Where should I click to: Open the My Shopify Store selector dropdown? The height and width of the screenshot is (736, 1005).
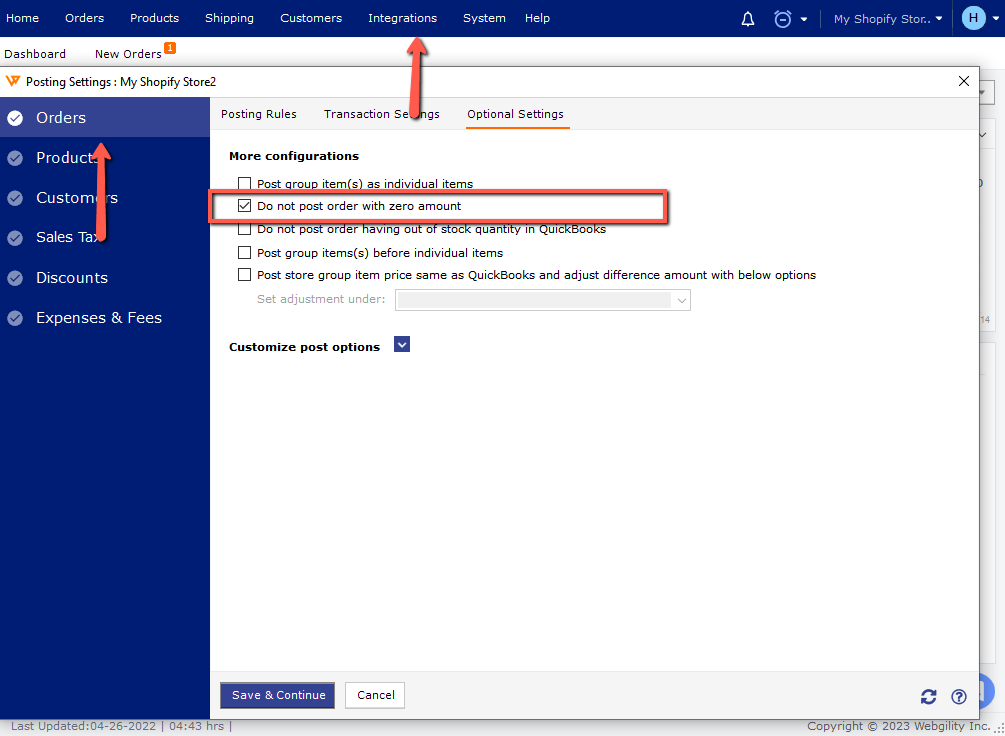[x=888, y=19]
